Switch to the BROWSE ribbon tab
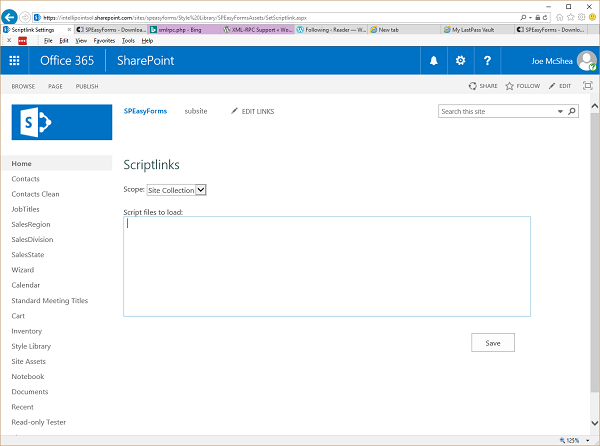Image resolution: width=600 pixels, height=446 pixels. [23, 86]
